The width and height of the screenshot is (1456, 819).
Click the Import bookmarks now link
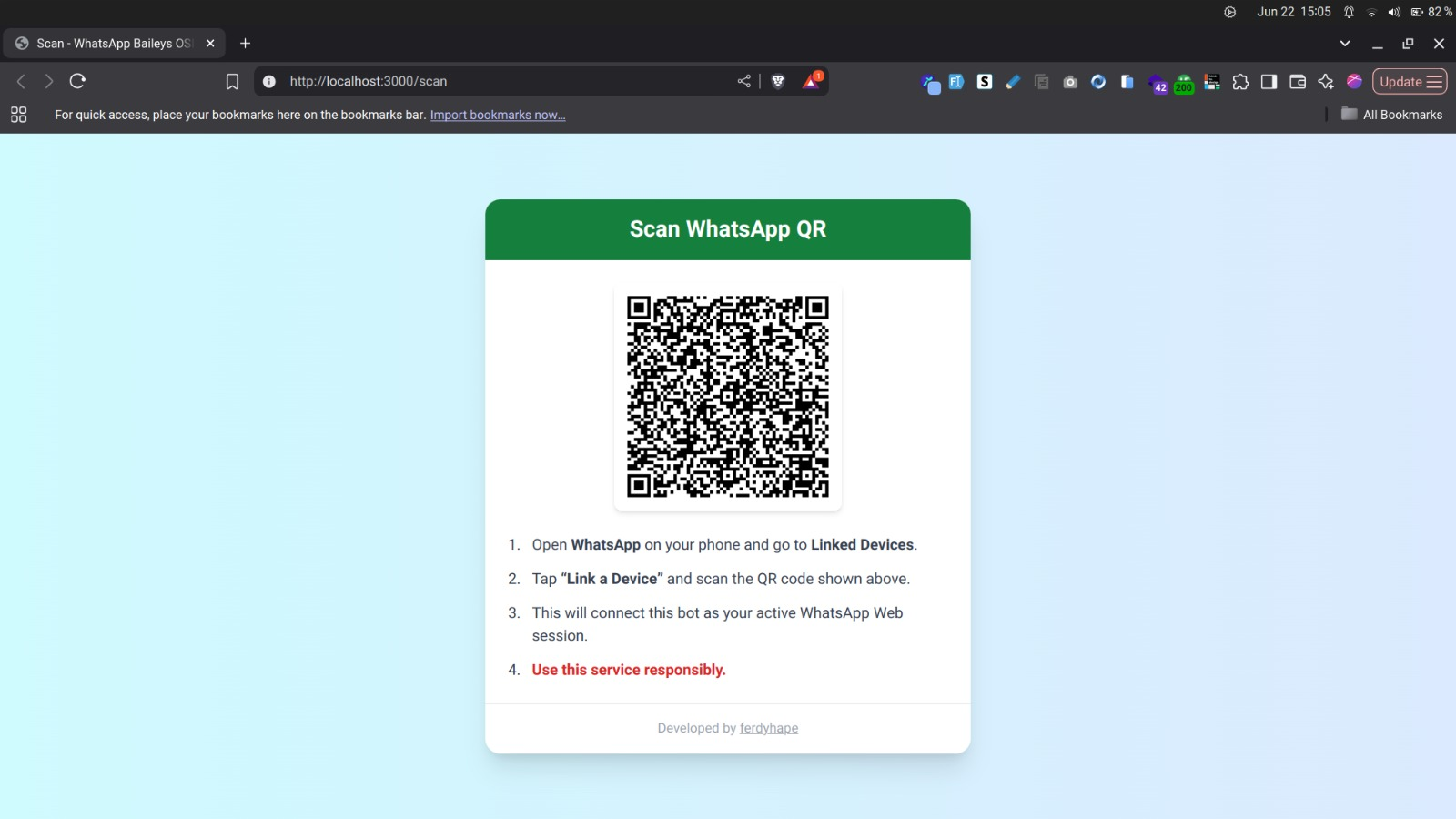[x=498, y=115]
